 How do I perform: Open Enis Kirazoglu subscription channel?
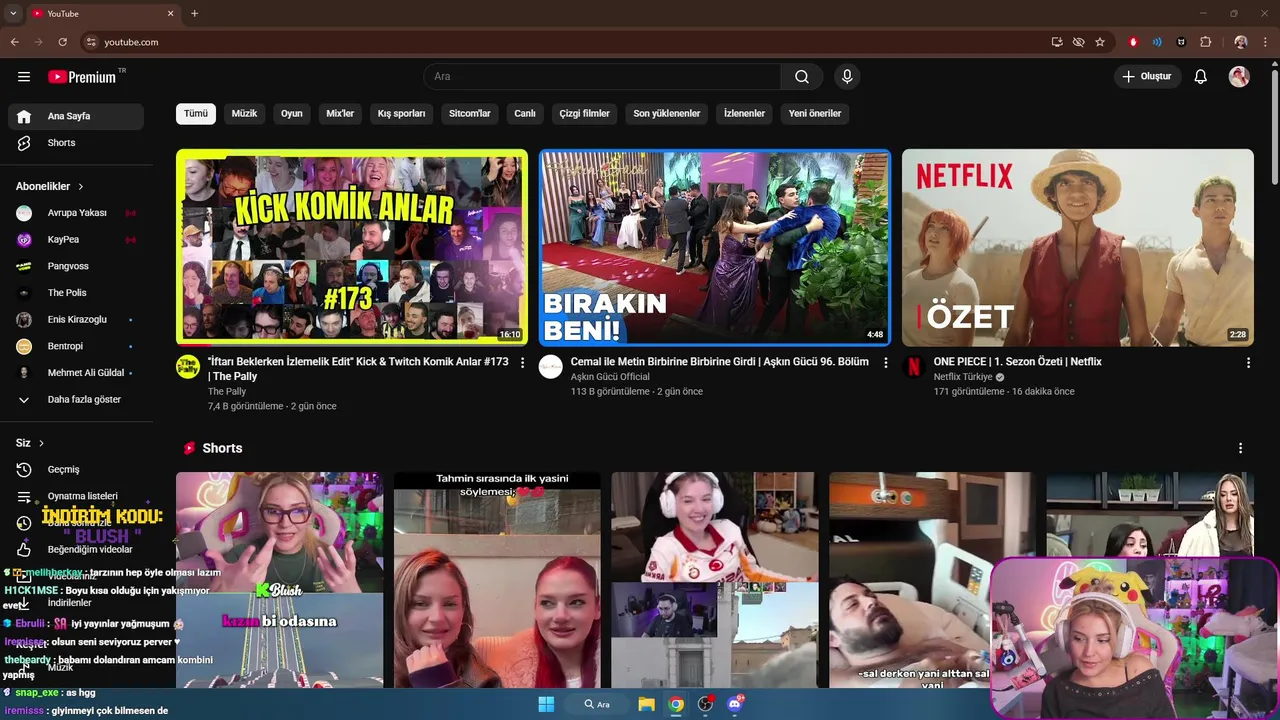(76, 319)
